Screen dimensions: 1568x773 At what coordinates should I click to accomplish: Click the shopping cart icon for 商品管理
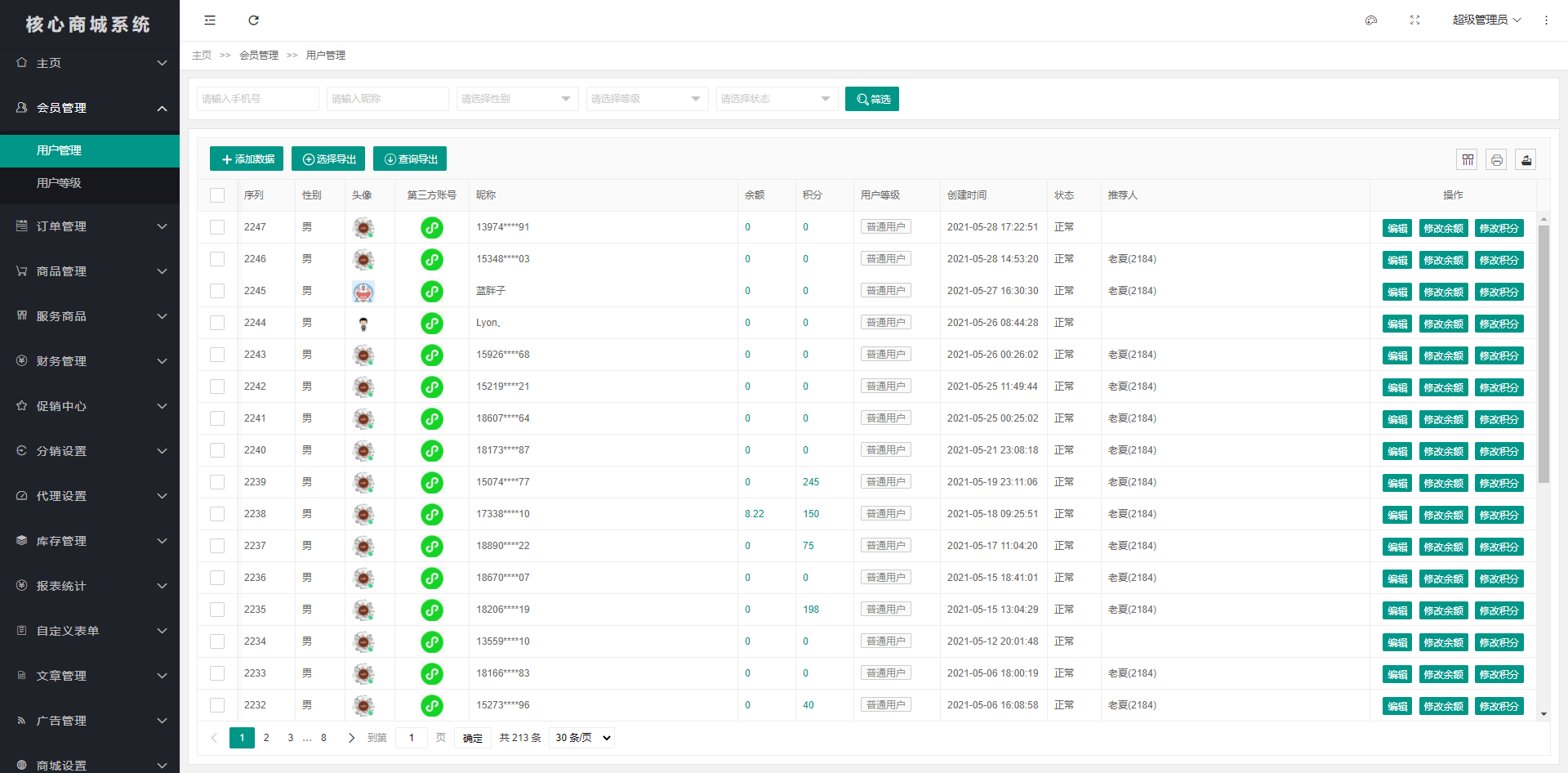(x=22, y=270)
